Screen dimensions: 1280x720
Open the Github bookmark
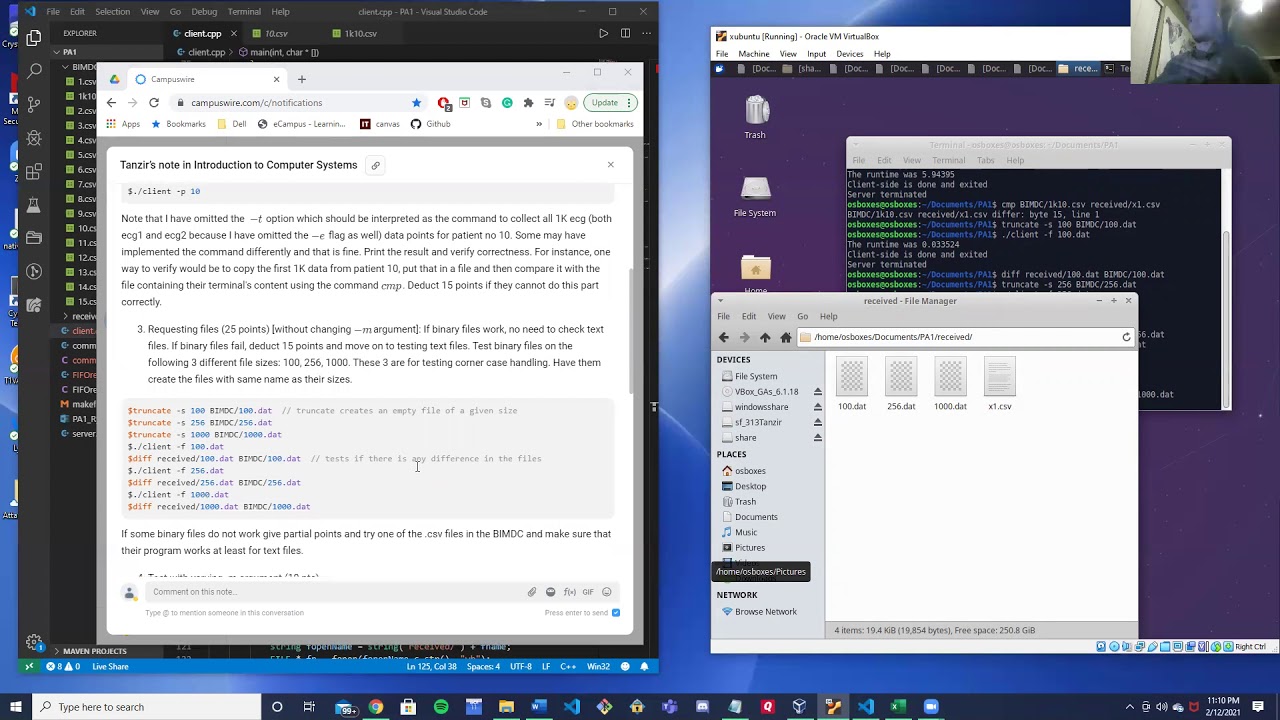click(x=431, y=124)
